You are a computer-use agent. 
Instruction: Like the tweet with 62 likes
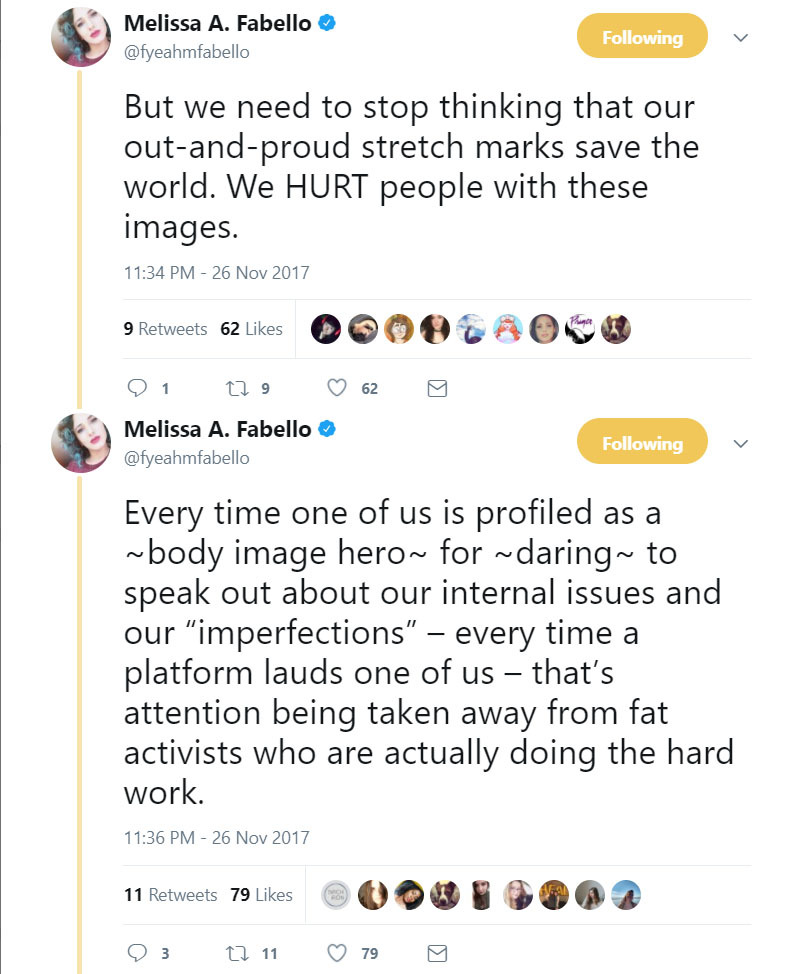[x=337, y=389]
